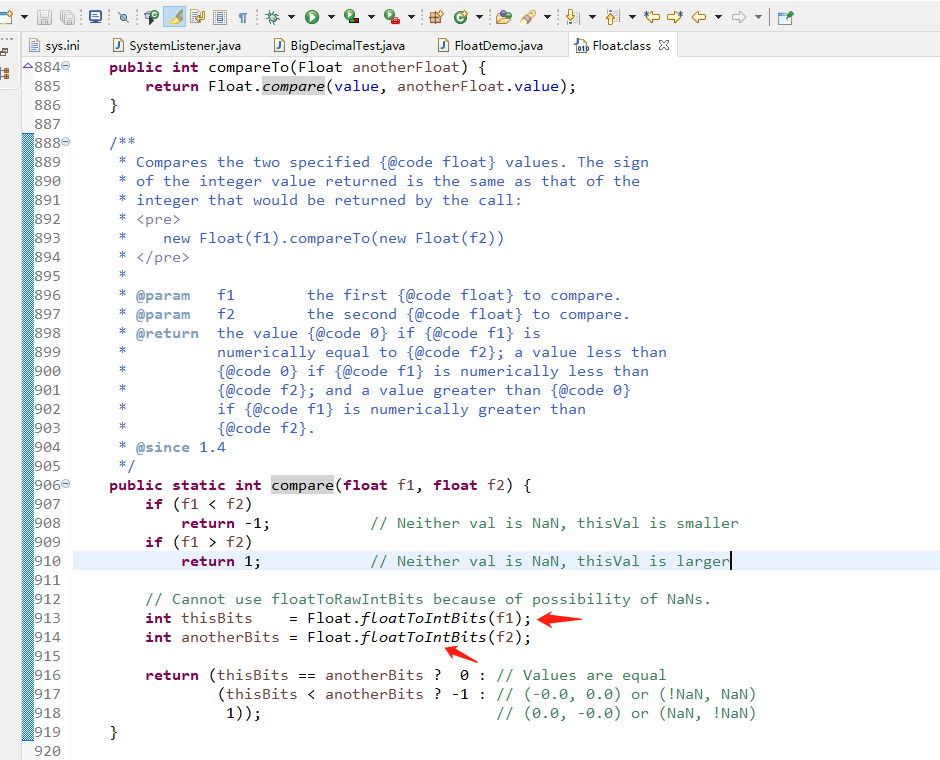Toggle show whitespace characters pilcrow icon

[x=243, y=17]
